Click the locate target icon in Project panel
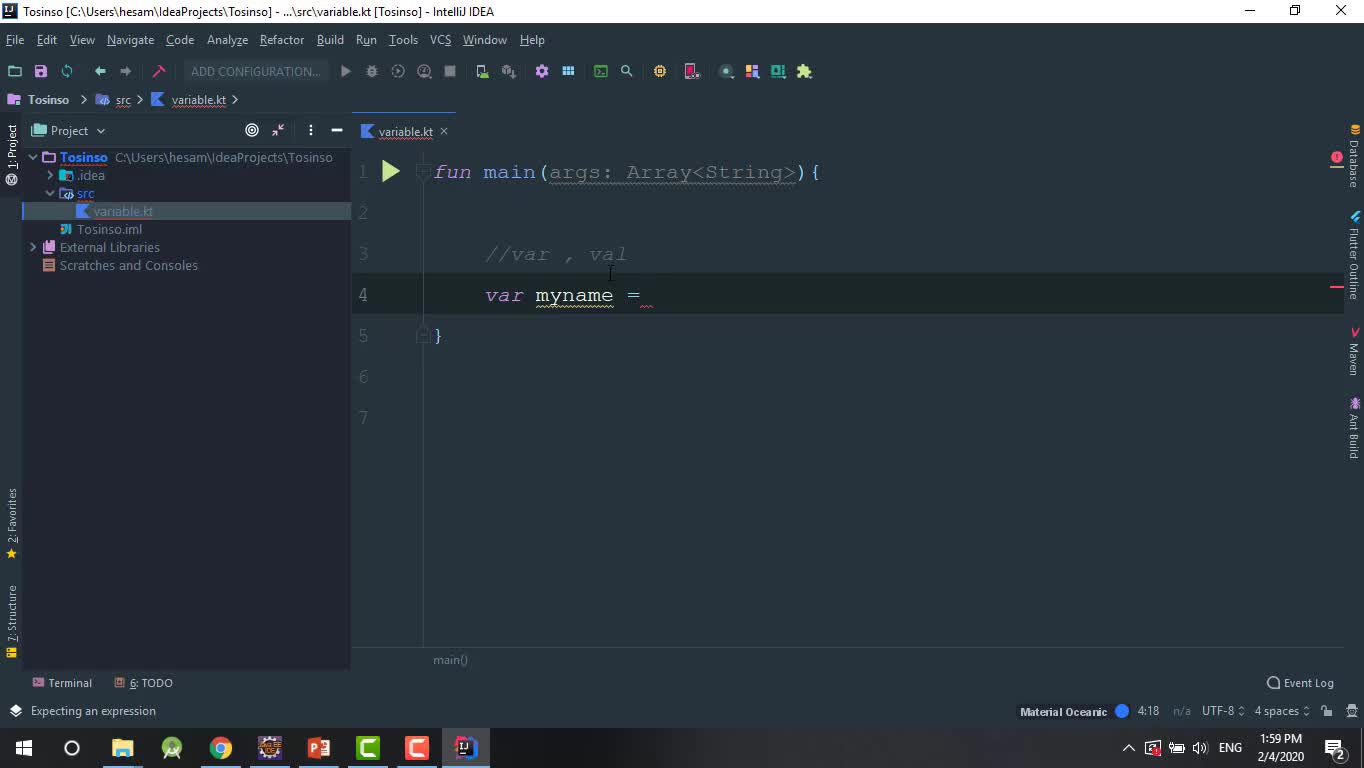The image size is (1364, 768). (x=252, y=130)
